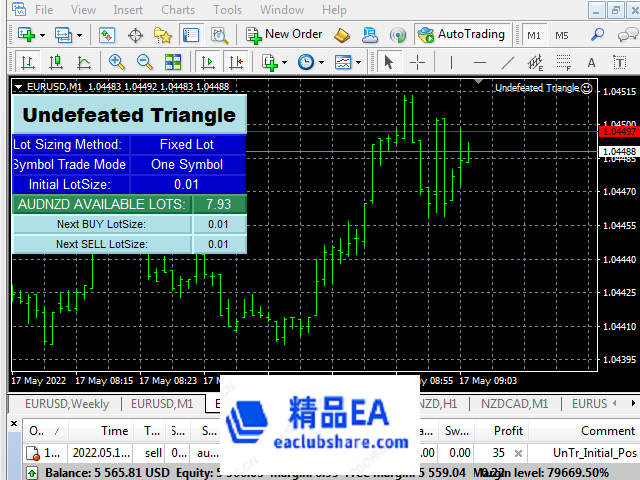Click the search magnifier icon
The width and height of the screenshot is (640, 480).
598,35
